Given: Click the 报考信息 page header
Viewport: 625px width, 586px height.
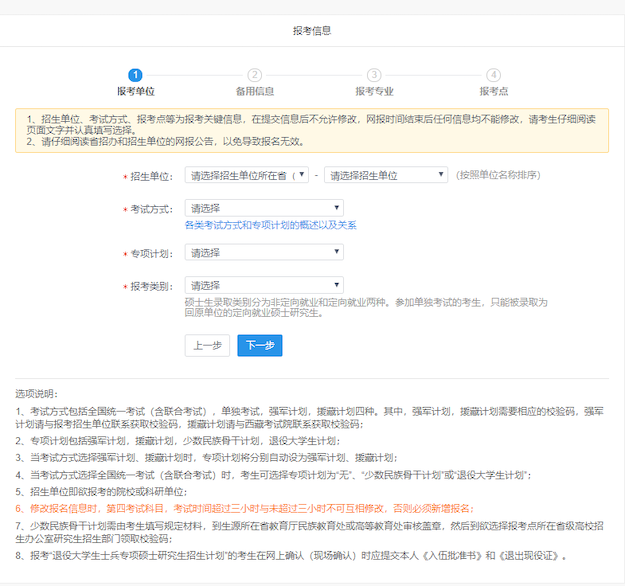Looking at the screenshot, I should (x=312, y=31).
